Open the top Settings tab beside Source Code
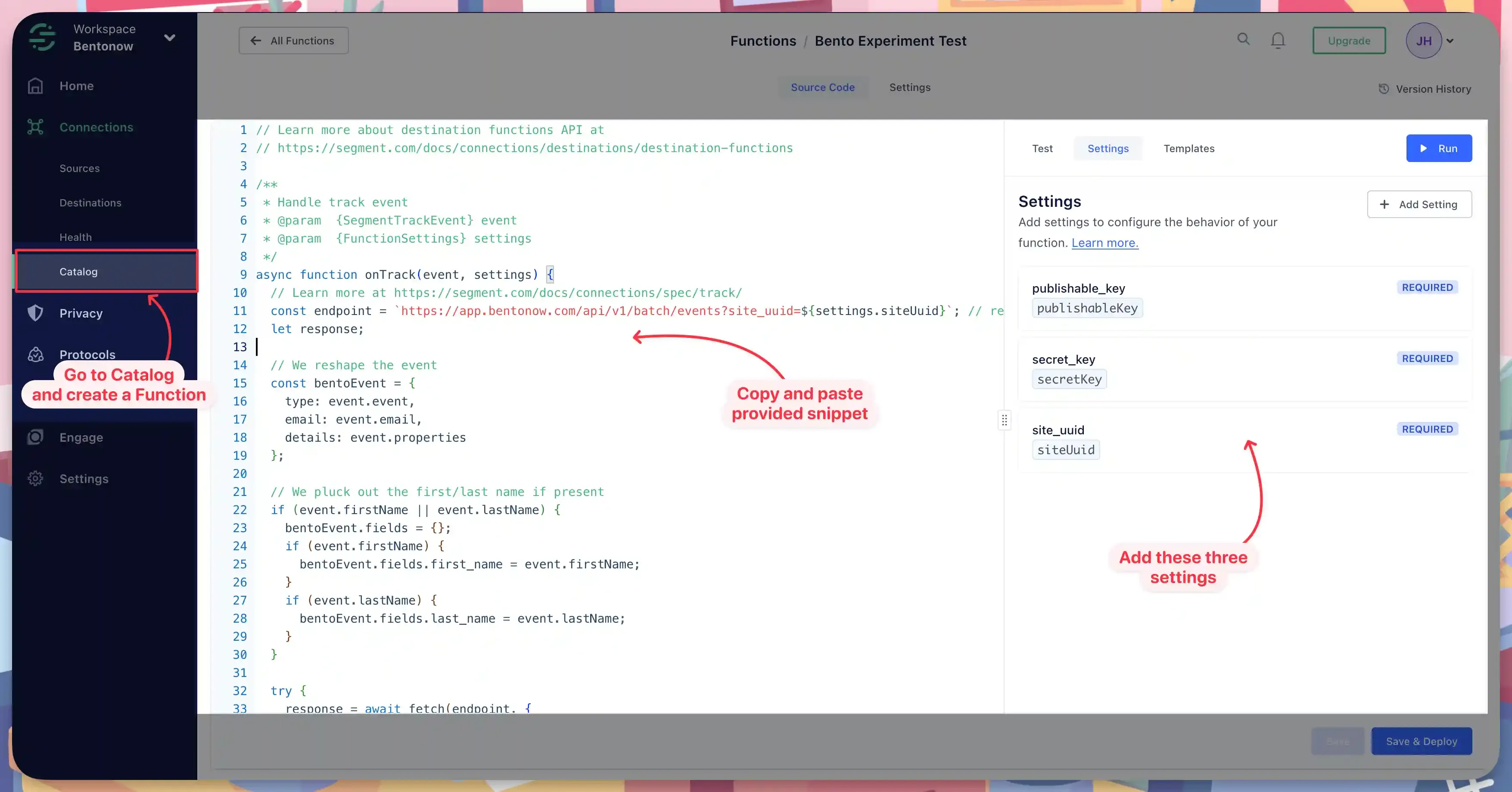The image size is (1512, 792). coord(909,87)
